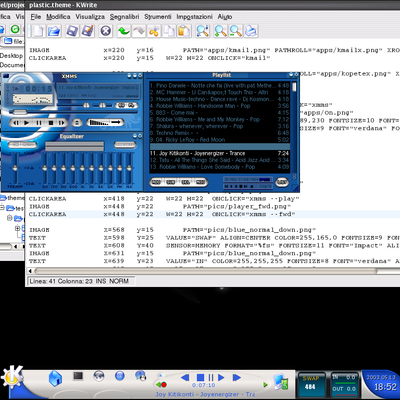The height and width of the screenshot is (400, 400).
Task: Close the document with X icon
Action: pos(106,31)
